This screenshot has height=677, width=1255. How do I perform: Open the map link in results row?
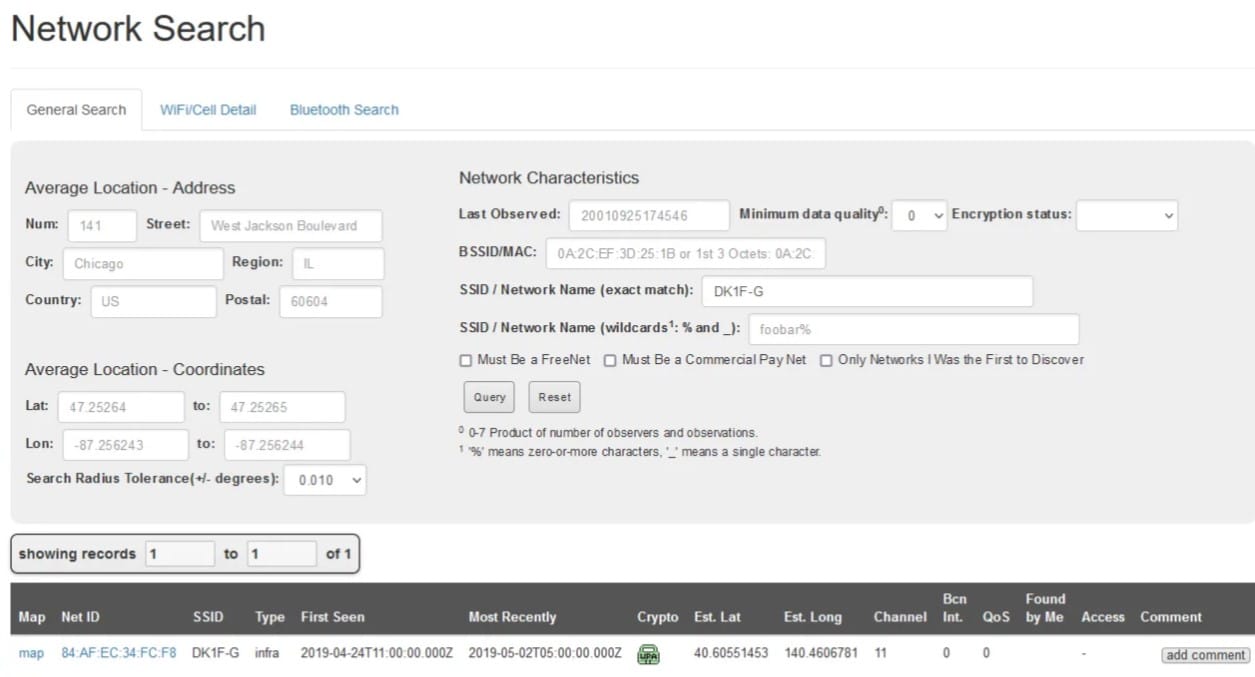pos(31,654)
